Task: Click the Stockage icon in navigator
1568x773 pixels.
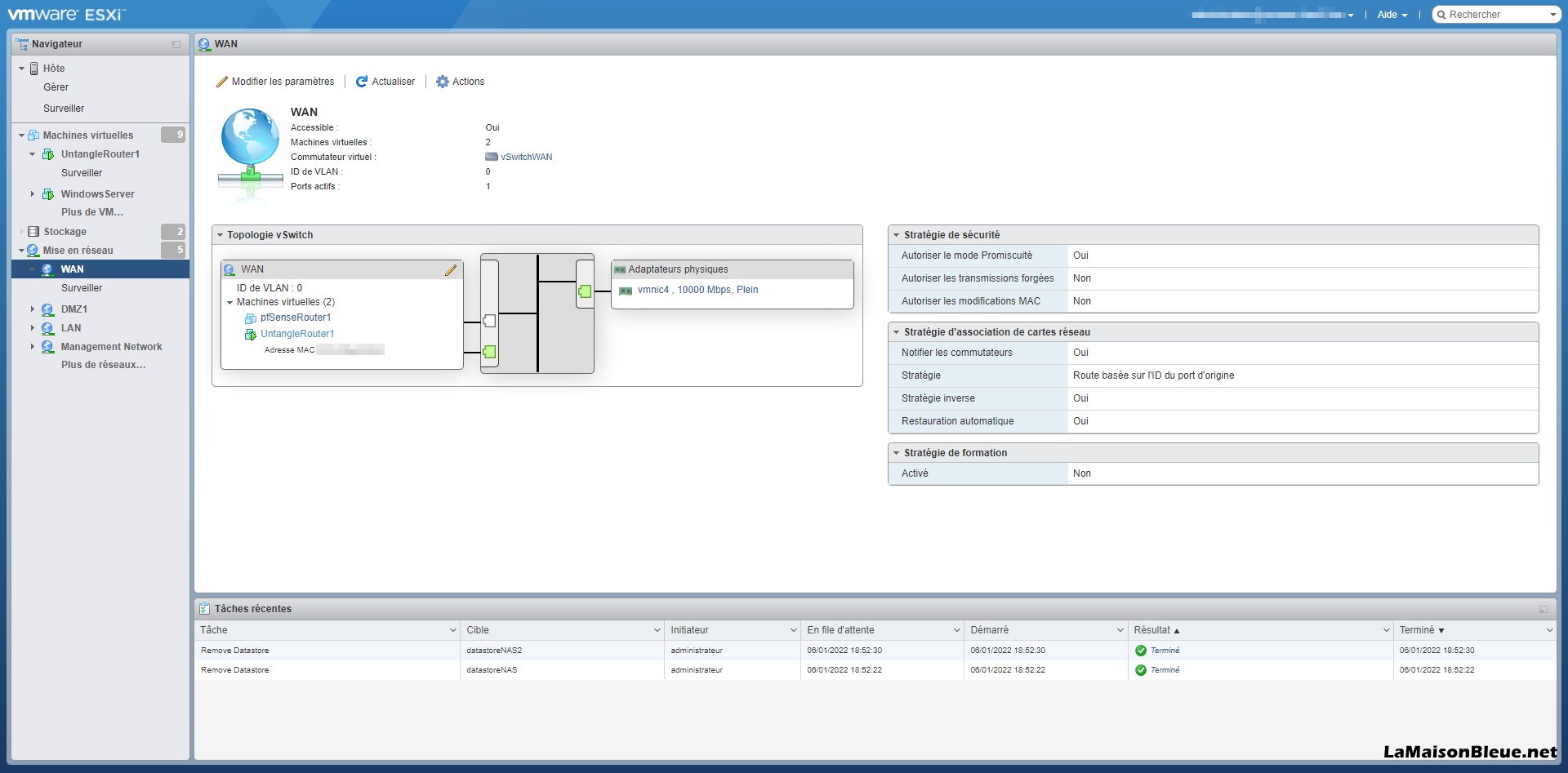Action: (x=33, y=232)
